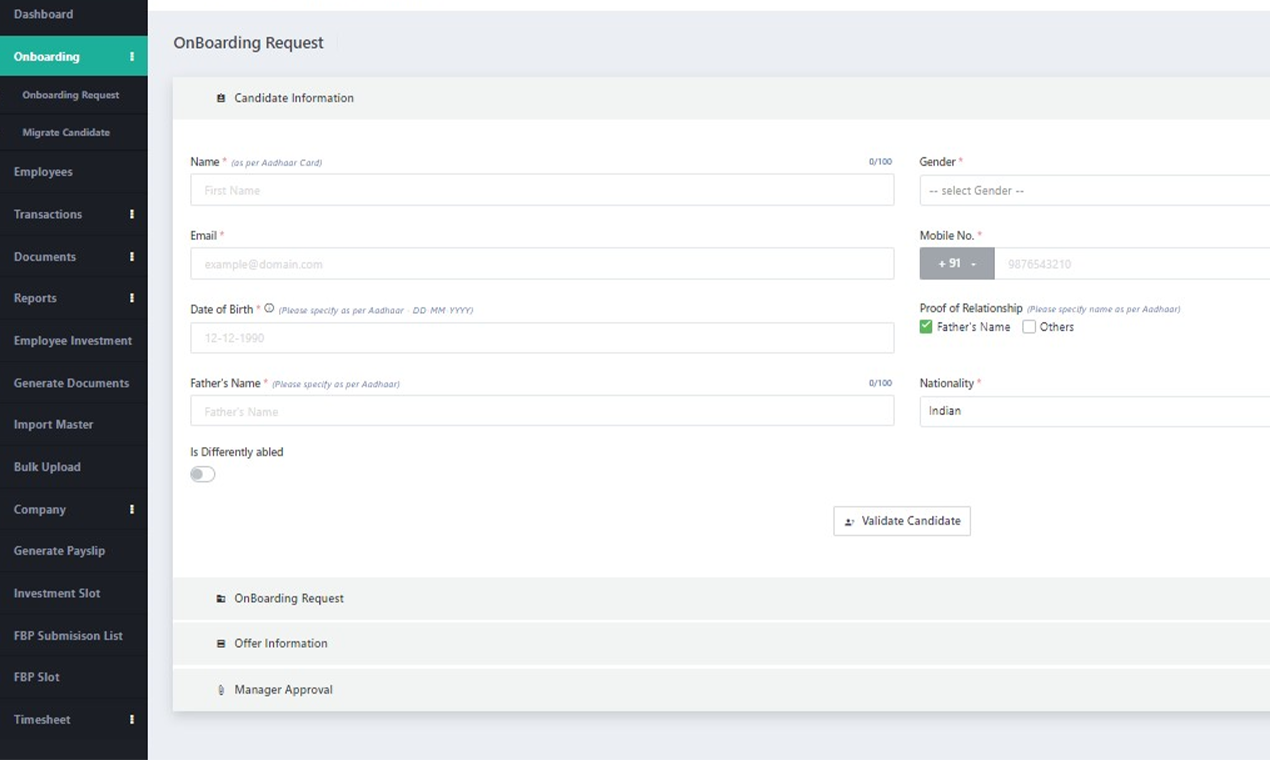Click the Email input field
The image size is (1270, 760).
click(x=542, y=264)
